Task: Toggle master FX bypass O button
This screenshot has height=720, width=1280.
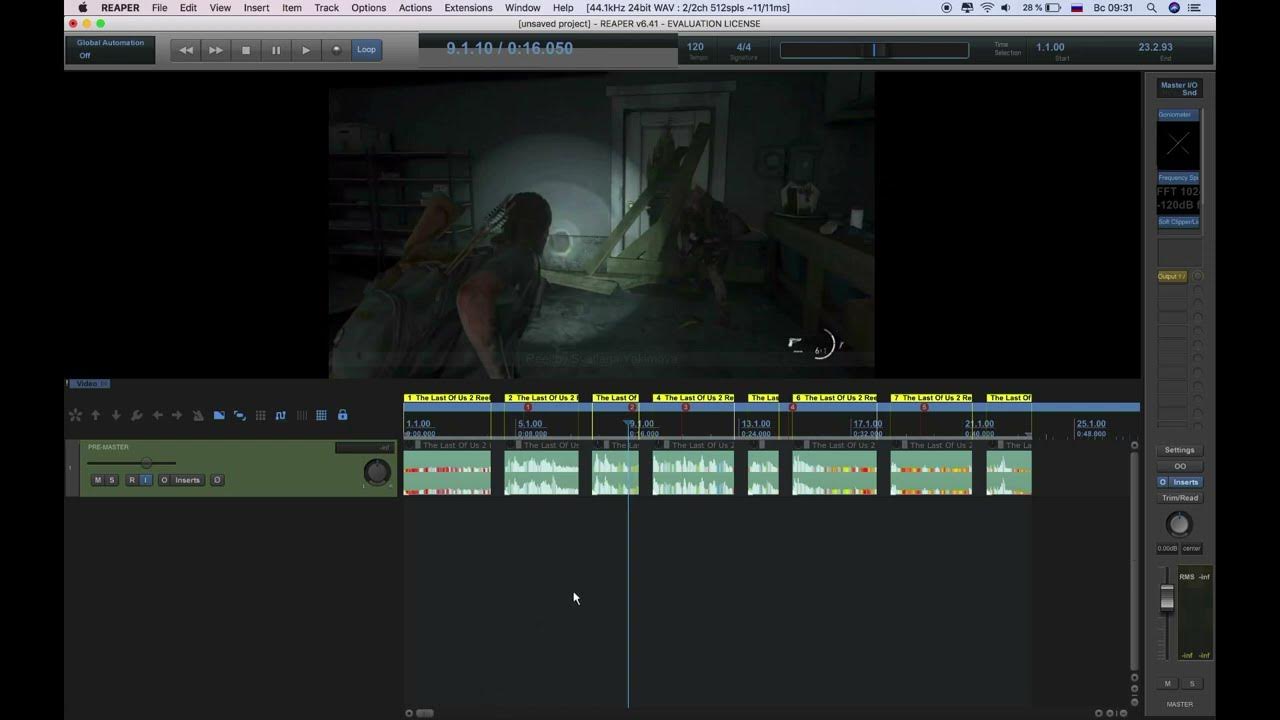Action: tap(1162, 482)
